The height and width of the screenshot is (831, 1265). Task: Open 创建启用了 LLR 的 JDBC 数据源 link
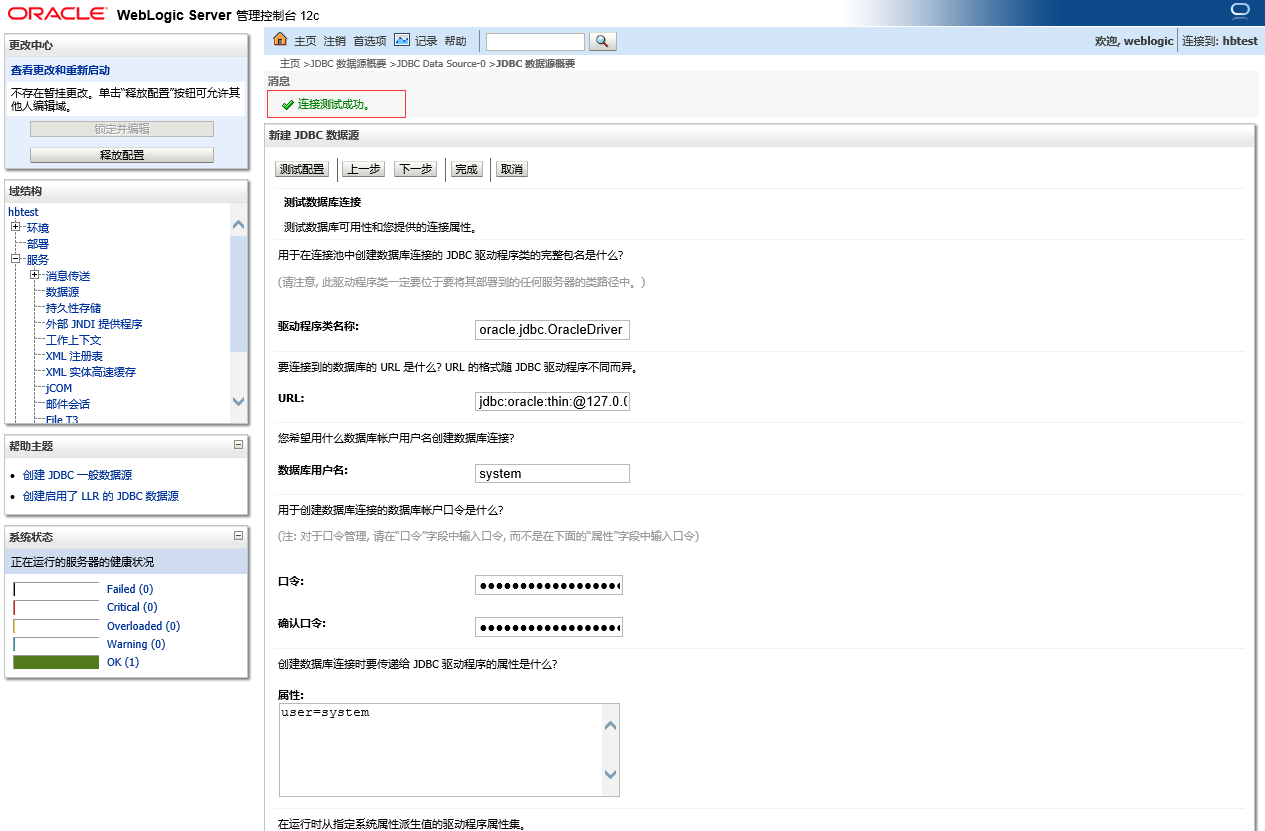[x=101, y=496]
